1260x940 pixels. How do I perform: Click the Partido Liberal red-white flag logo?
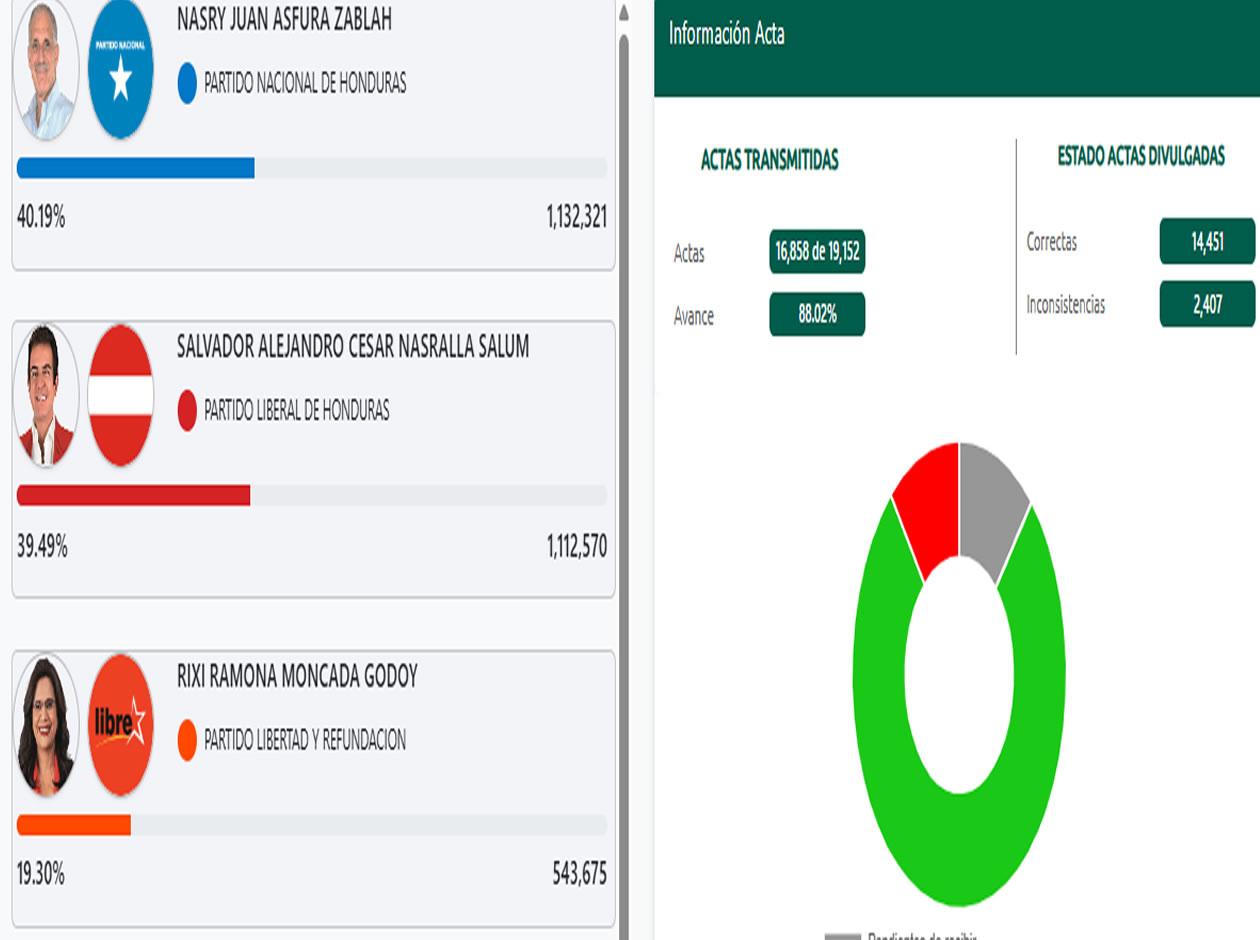[120, 395]
